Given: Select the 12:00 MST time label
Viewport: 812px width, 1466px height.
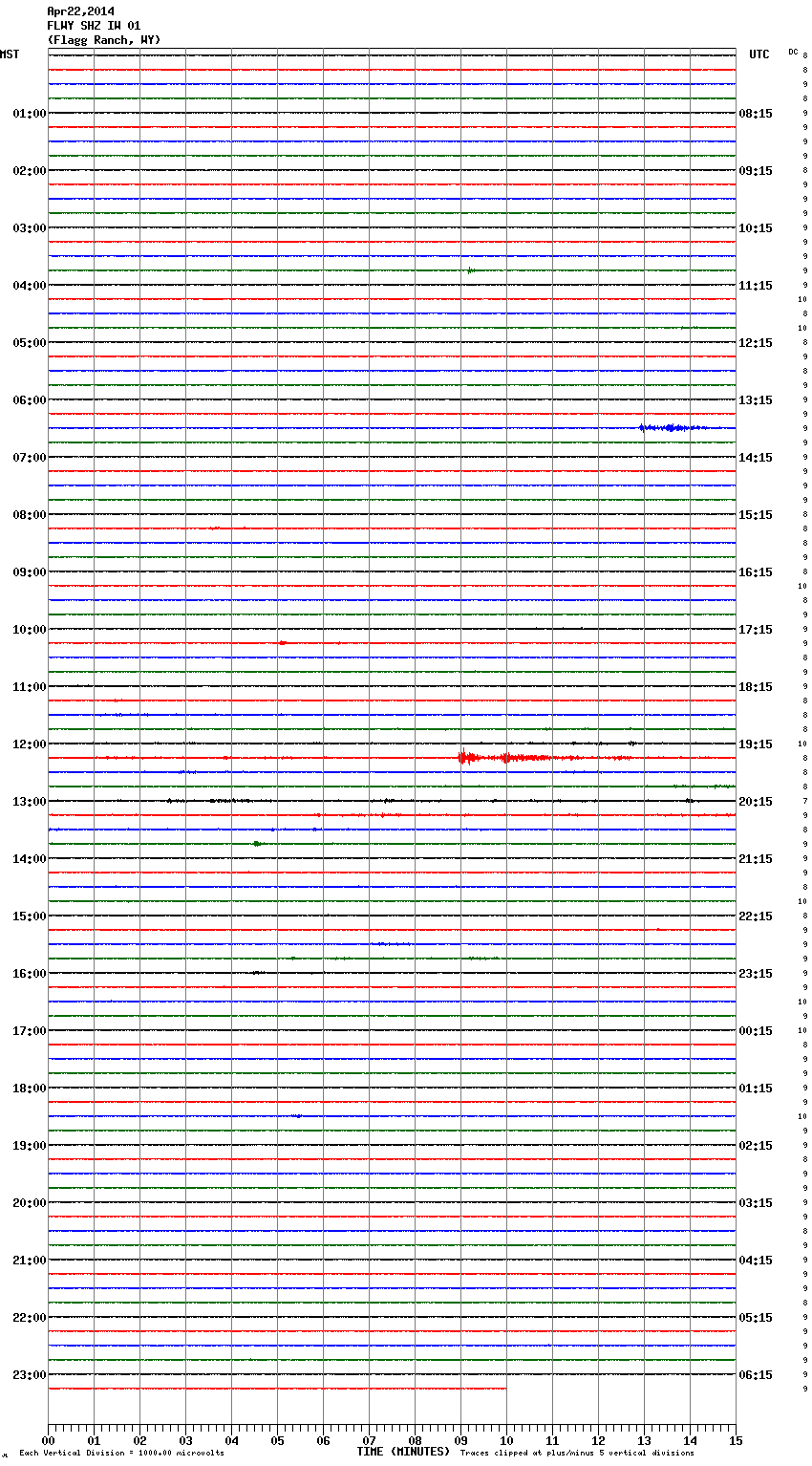Looking at the screenshot, I should 30,744.
